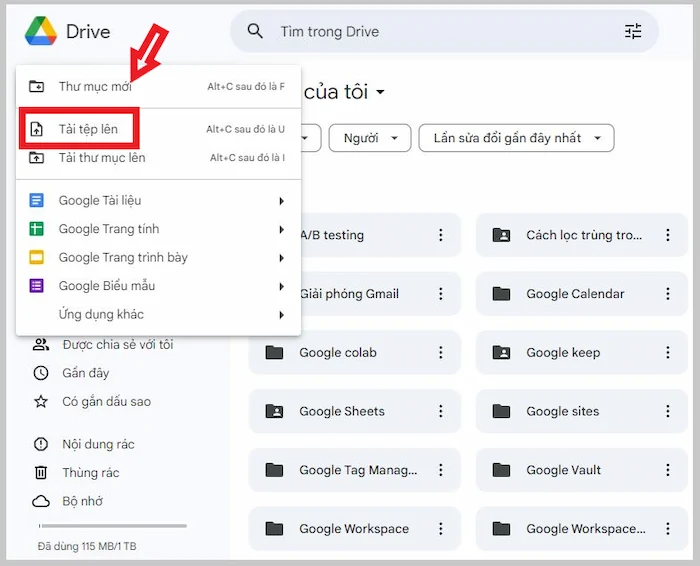Viewport: 700px width, 566px height.
Task: Open Thùng rác in sidebar
Action: click(91, 472)
